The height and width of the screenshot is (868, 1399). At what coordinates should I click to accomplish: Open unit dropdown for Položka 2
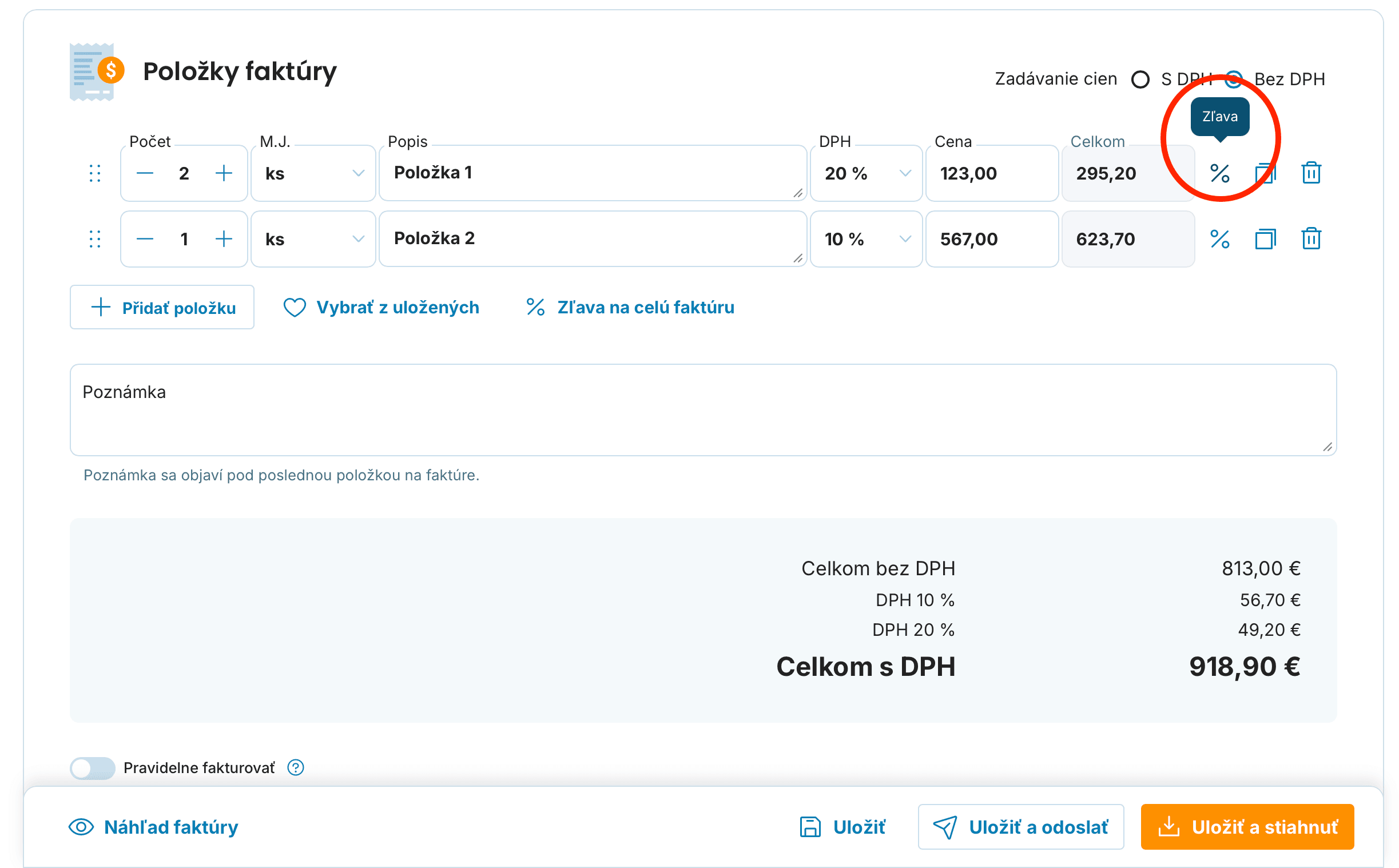tap(313, 239)
